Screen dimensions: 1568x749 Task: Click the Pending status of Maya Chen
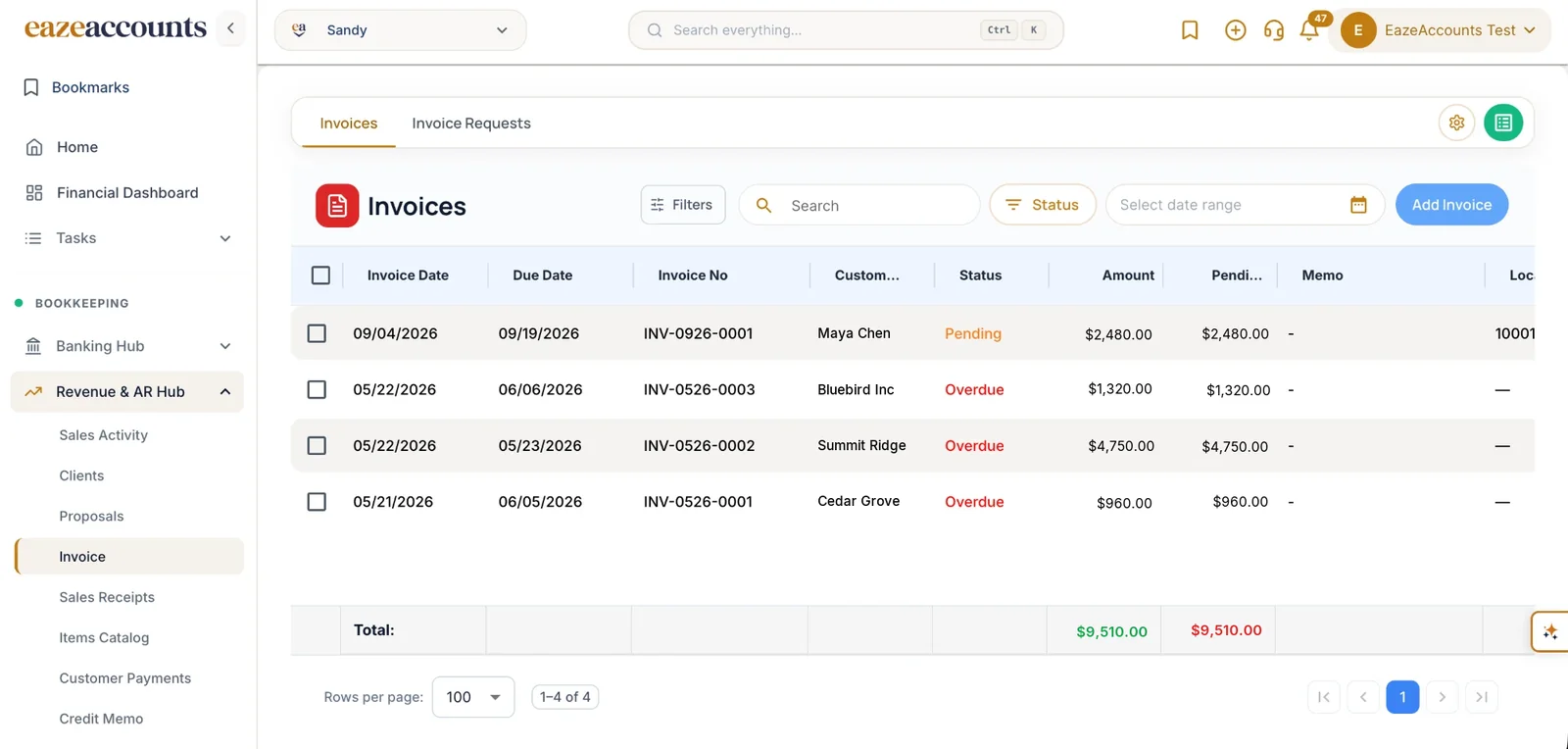point(973,333)
